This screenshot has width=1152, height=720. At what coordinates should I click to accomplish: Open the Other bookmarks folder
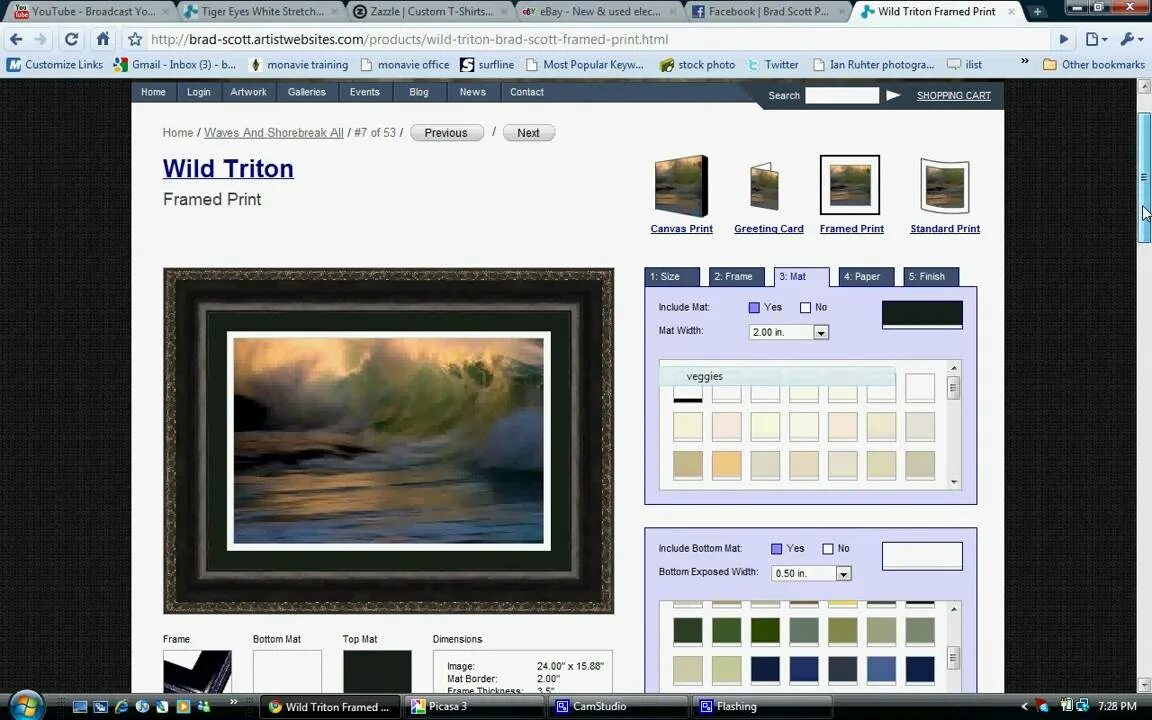[x=1094, y=65]
